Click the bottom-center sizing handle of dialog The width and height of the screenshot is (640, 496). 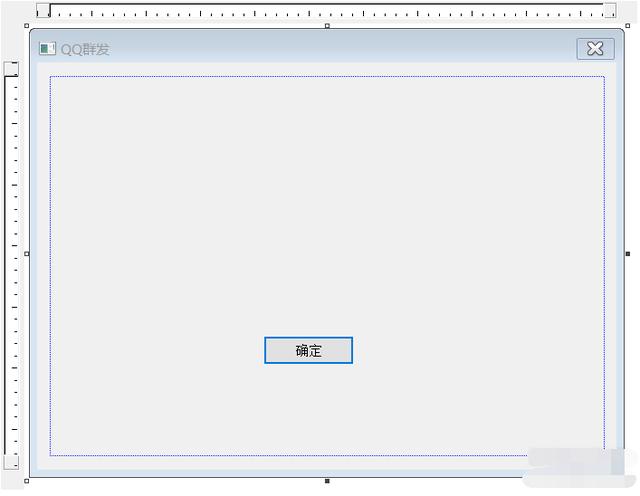[327, 481]
